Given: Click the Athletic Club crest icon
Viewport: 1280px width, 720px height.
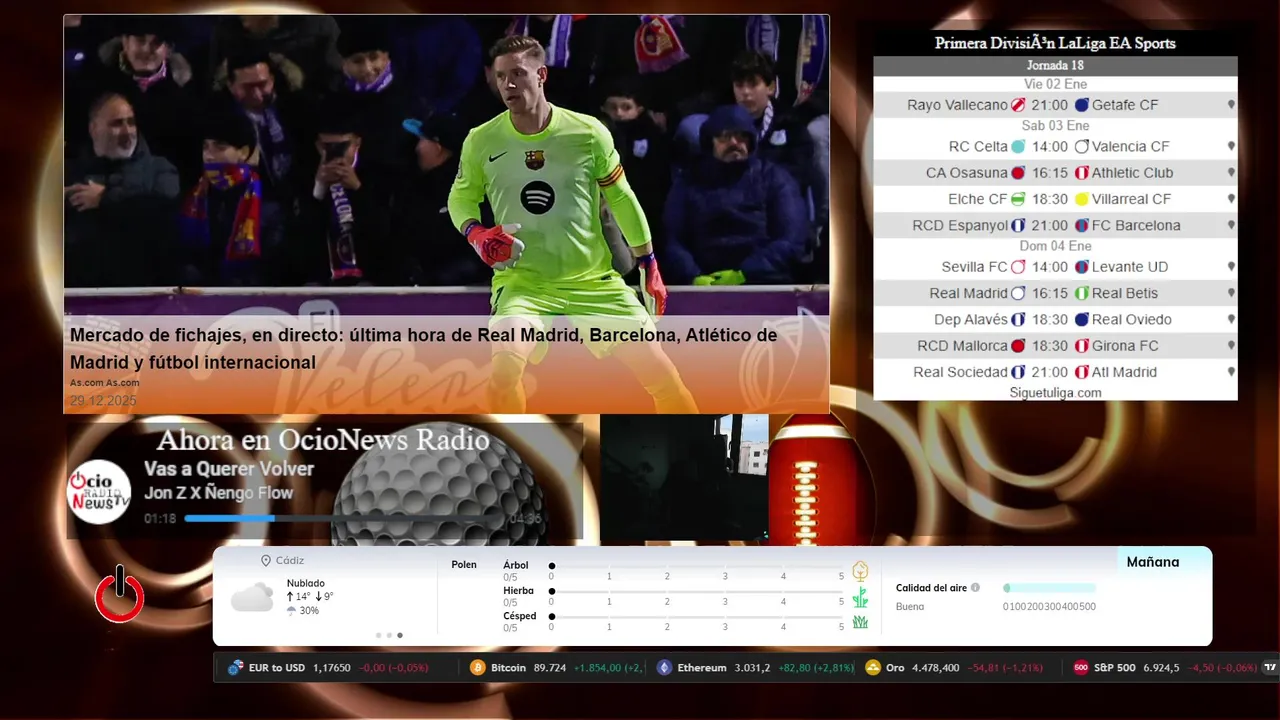Looking at the screenshot, I should 1081,173.
